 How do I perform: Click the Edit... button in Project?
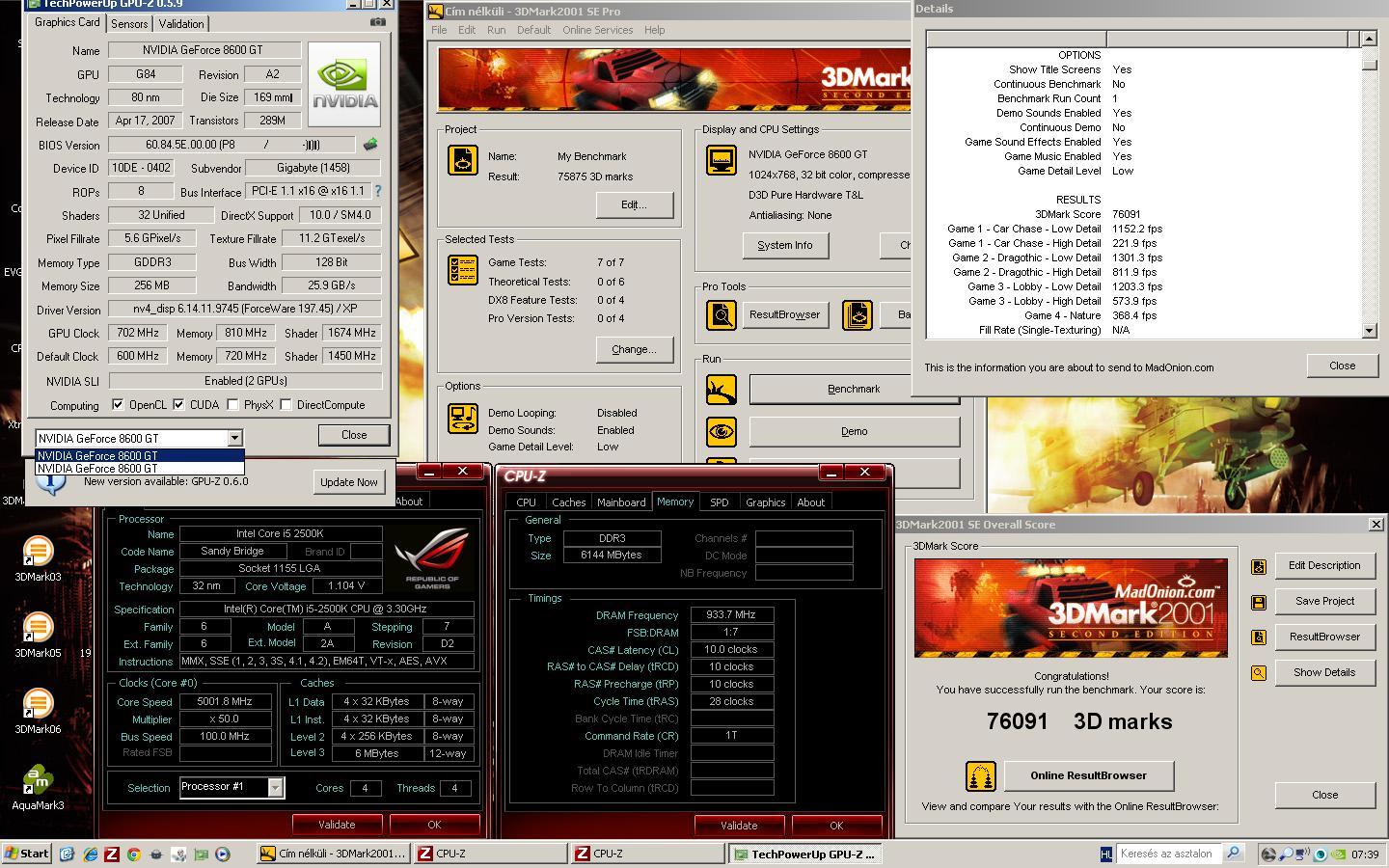(634, 204)
